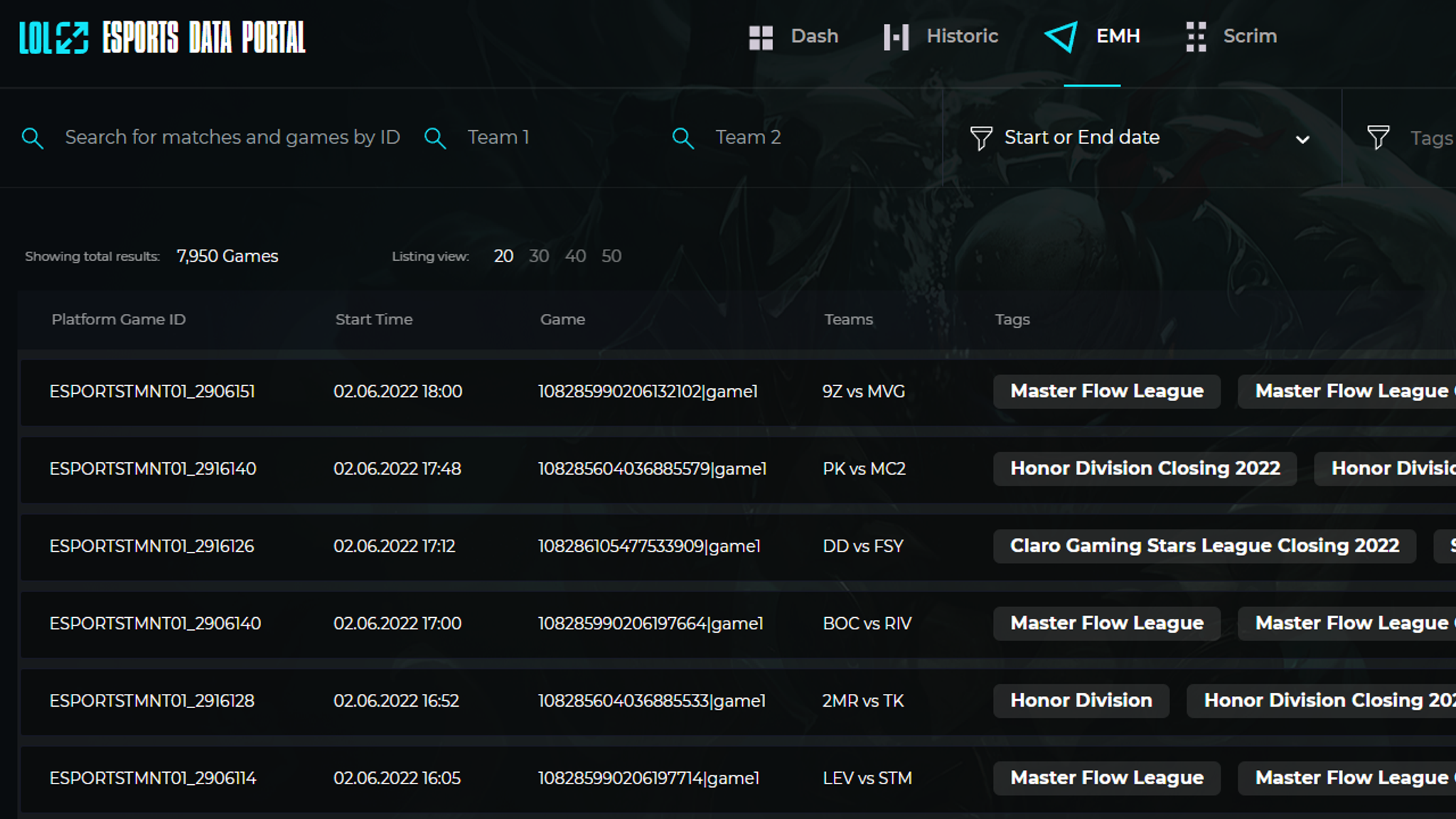This screenshot has height=819, width=1456.
Task: Click the Tags filter funnel icon
Action: click(x=1378, y=137)
